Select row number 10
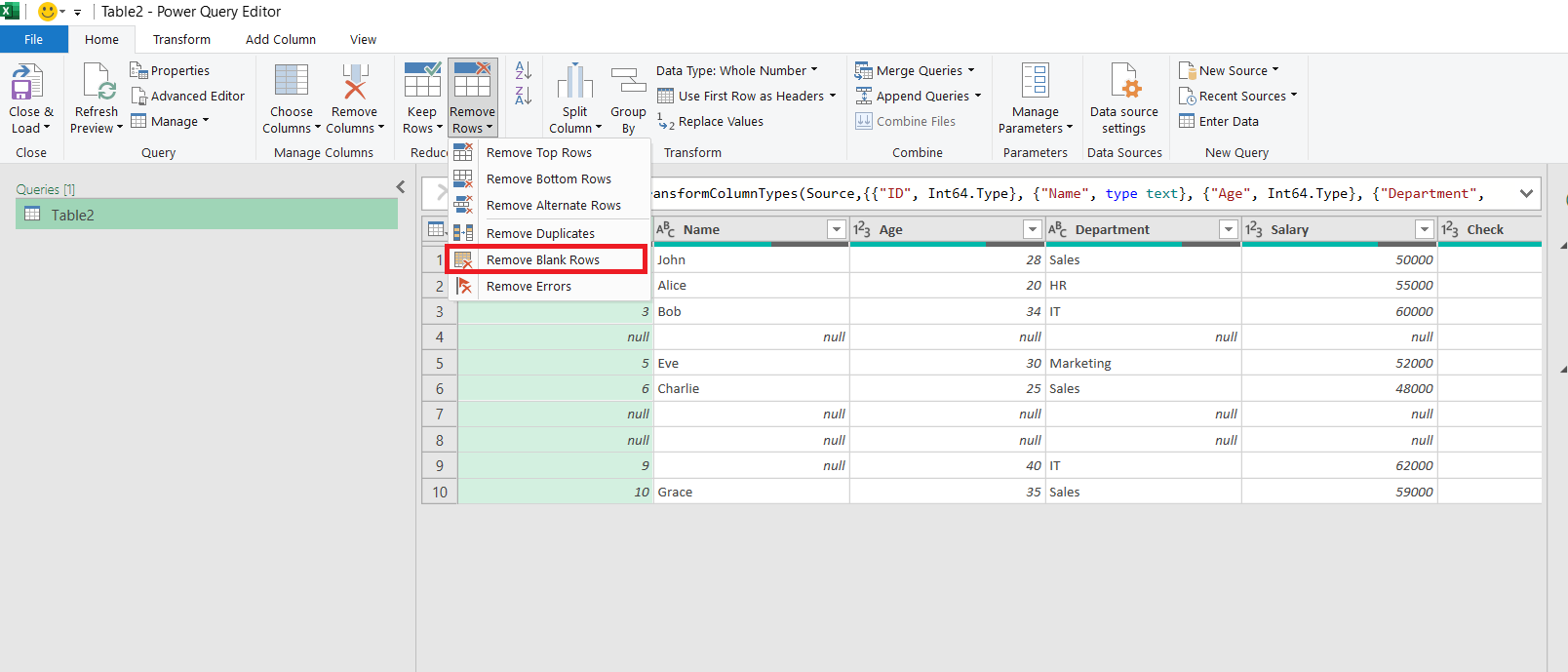 tap(440, 492)
